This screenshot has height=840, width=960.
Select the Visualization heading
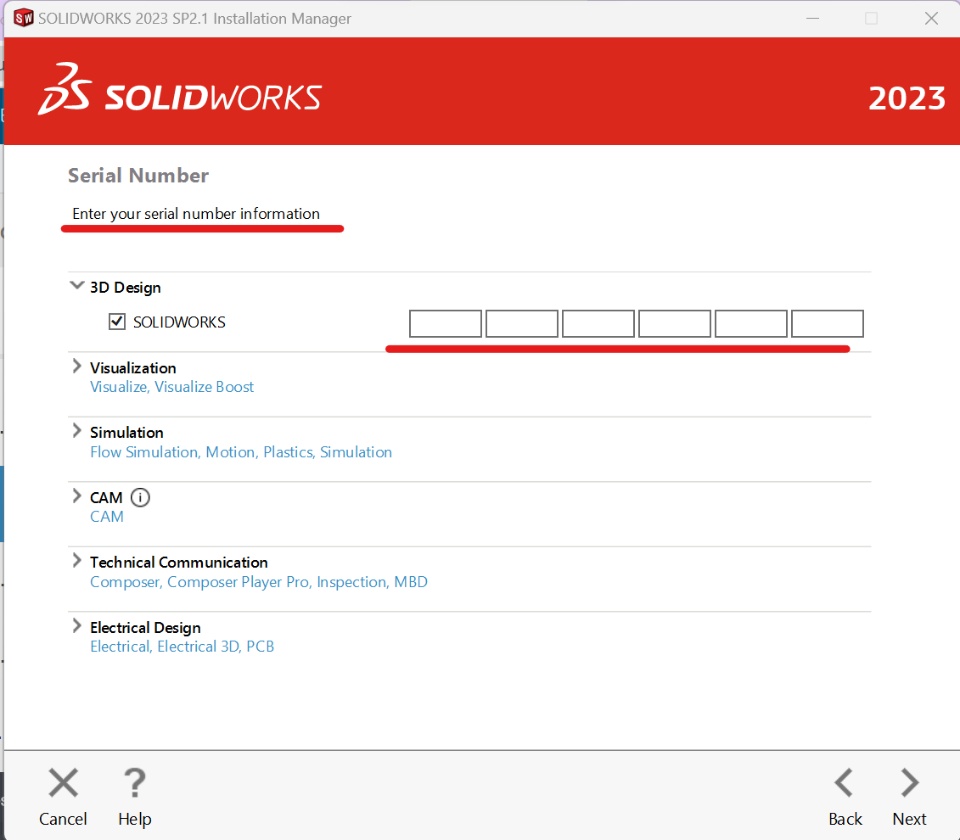[133, 368]
